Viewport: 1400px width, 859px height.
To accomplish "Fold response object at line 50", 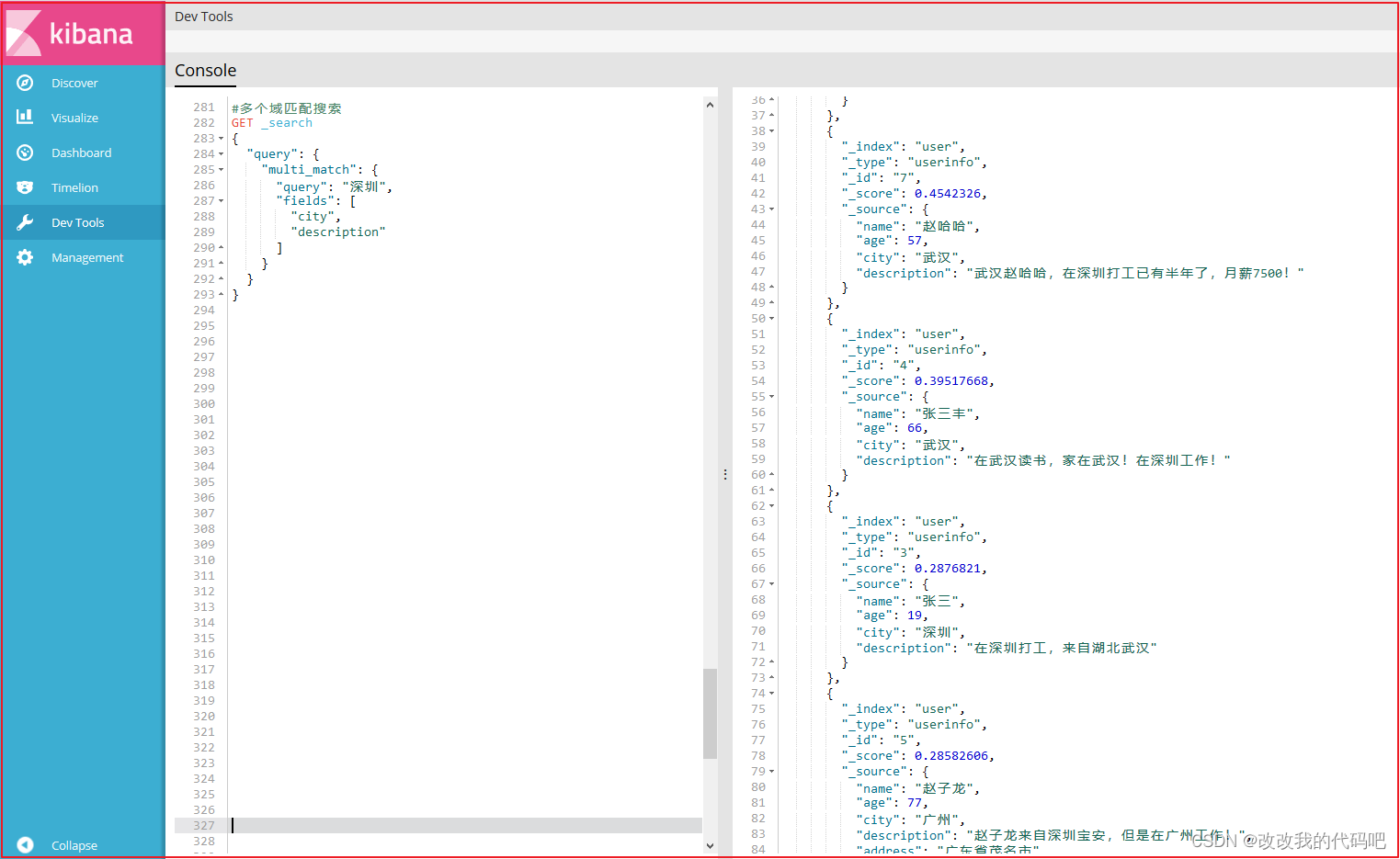I will pyautogui.click(x=771, y=319).
